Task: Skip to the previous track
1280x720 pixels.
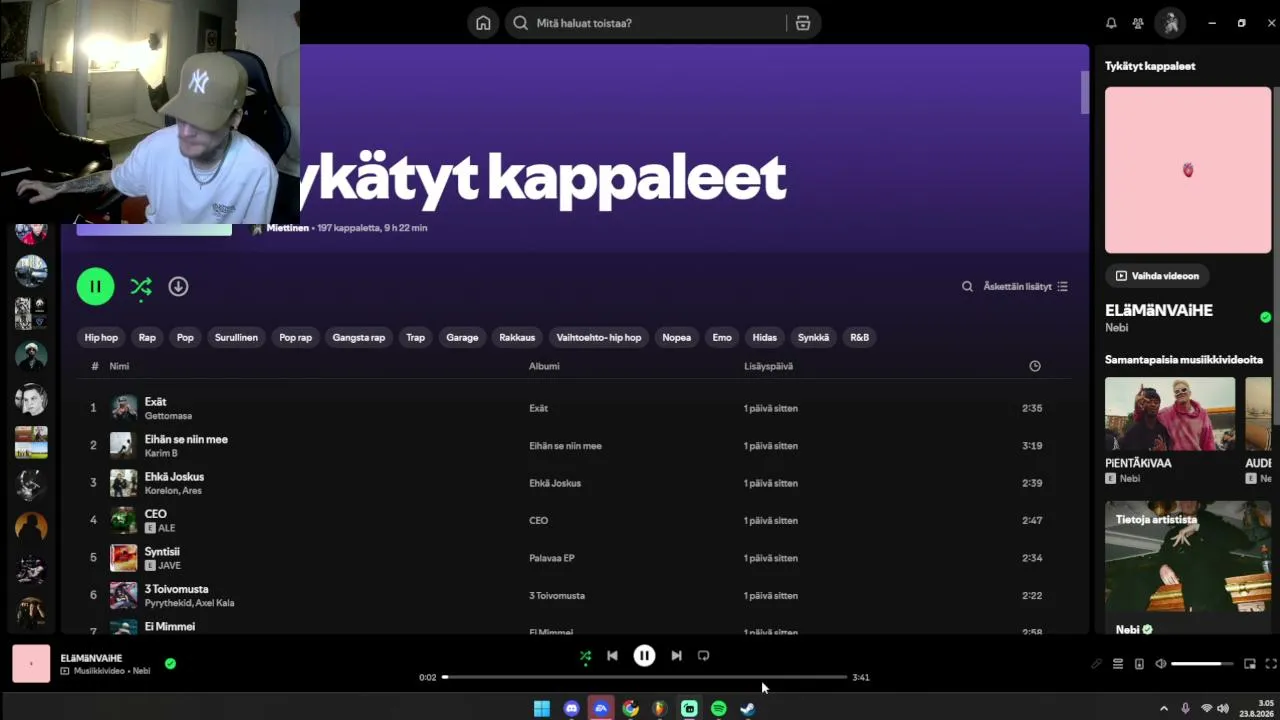Action: [612, 656]
